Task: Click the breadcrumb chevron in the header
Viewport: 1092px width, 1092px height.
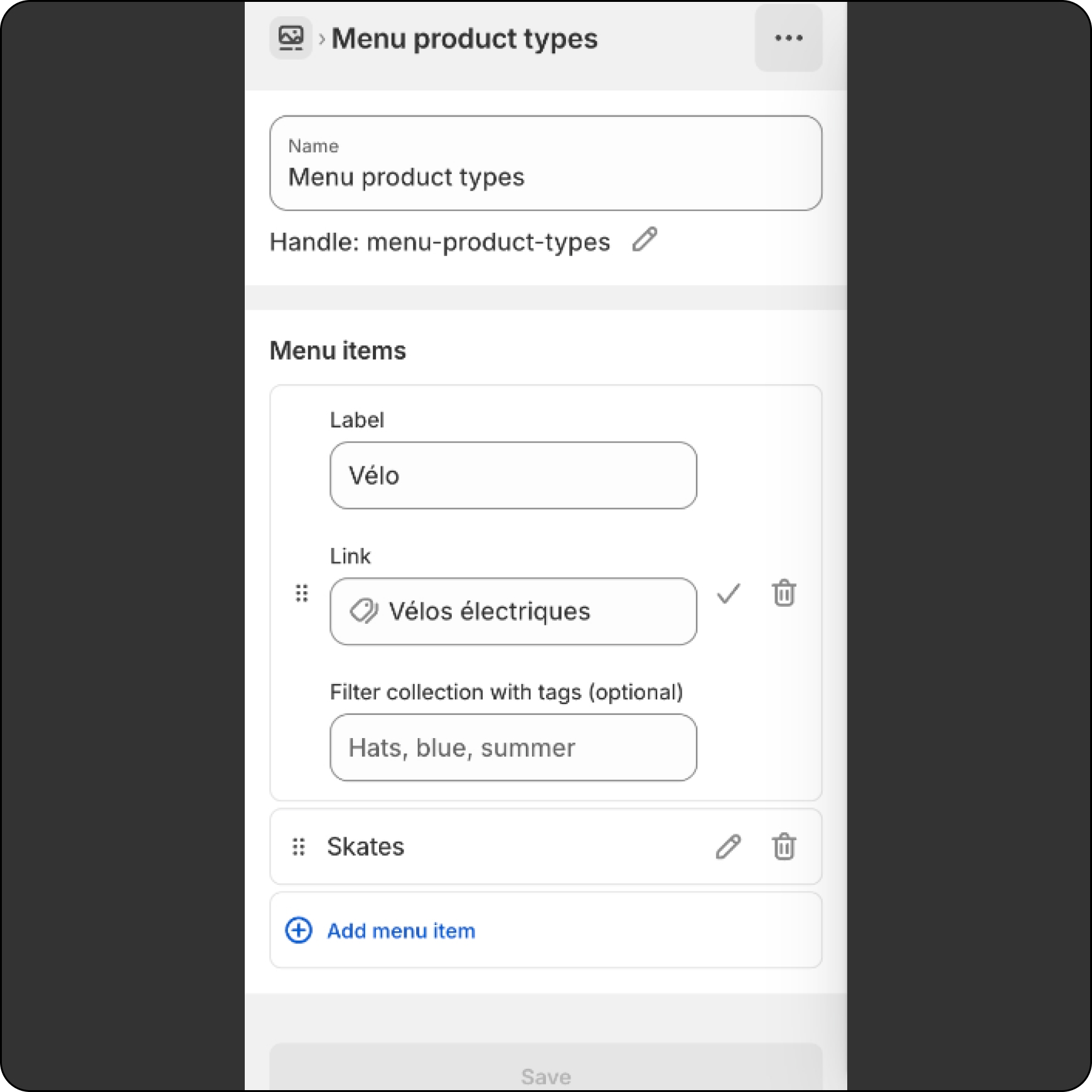Action: tap(322, 40)
